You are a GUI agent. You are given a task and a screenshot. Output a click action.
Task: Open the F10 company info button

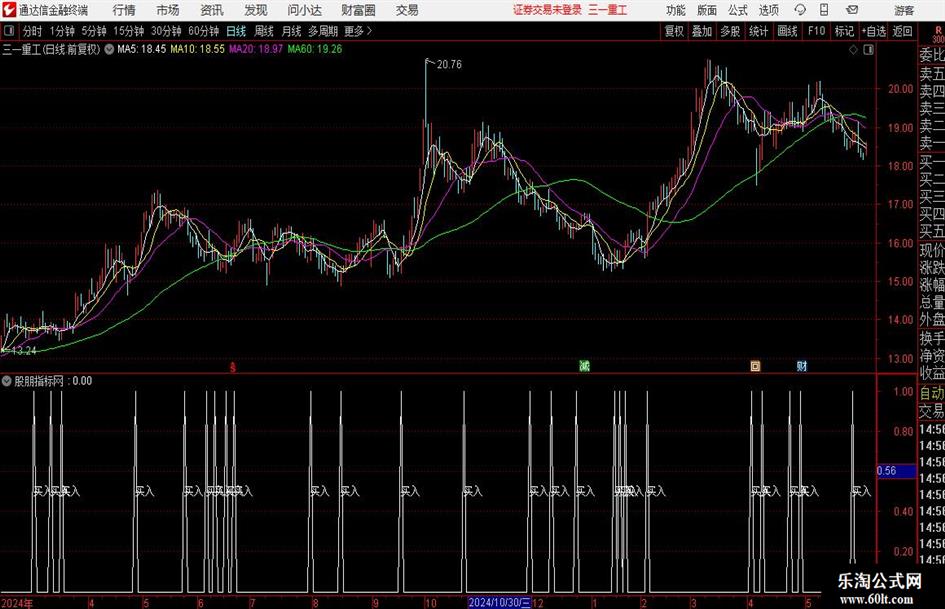(x=817, y=31)
